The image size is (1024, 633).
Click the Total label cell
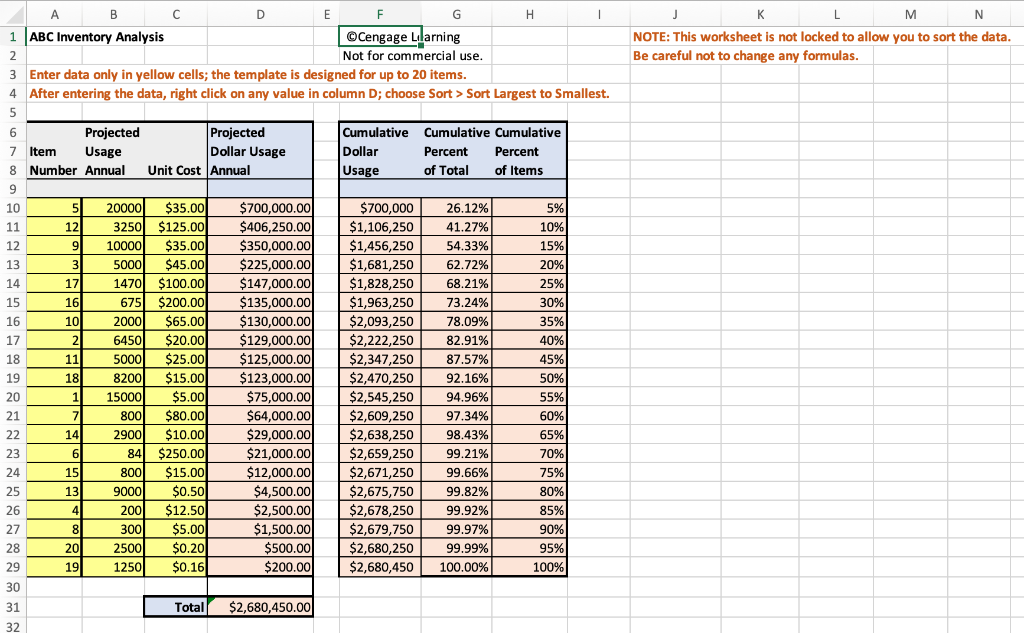[x=176, y=608]
